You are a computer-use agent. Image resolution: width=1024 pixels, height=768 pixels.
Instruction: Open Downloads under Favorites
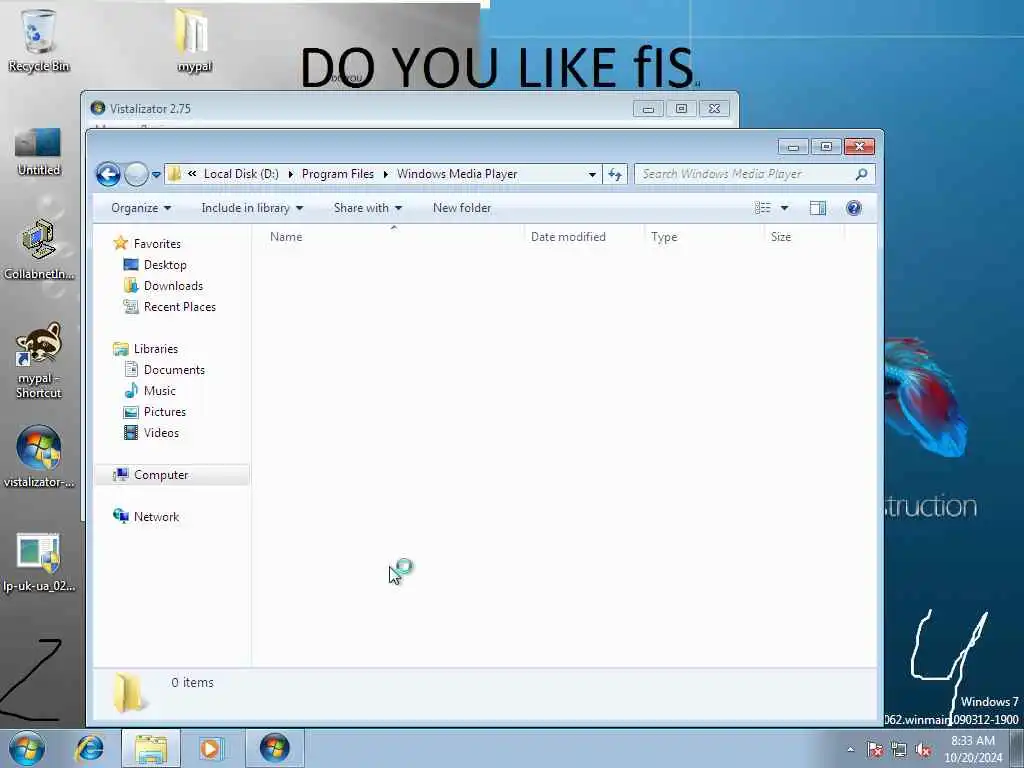coord(173,286)
